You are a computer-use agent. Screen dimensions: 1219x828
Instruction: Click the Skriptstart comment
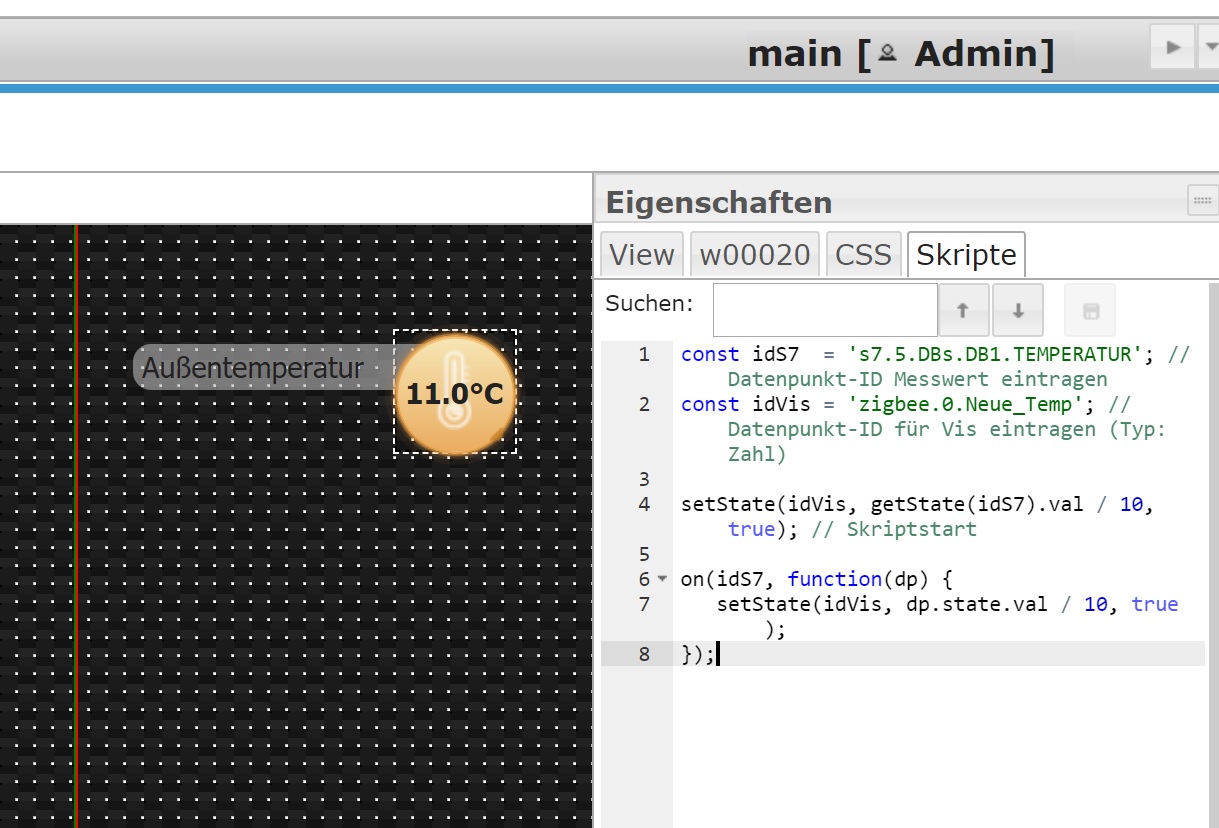894,529
